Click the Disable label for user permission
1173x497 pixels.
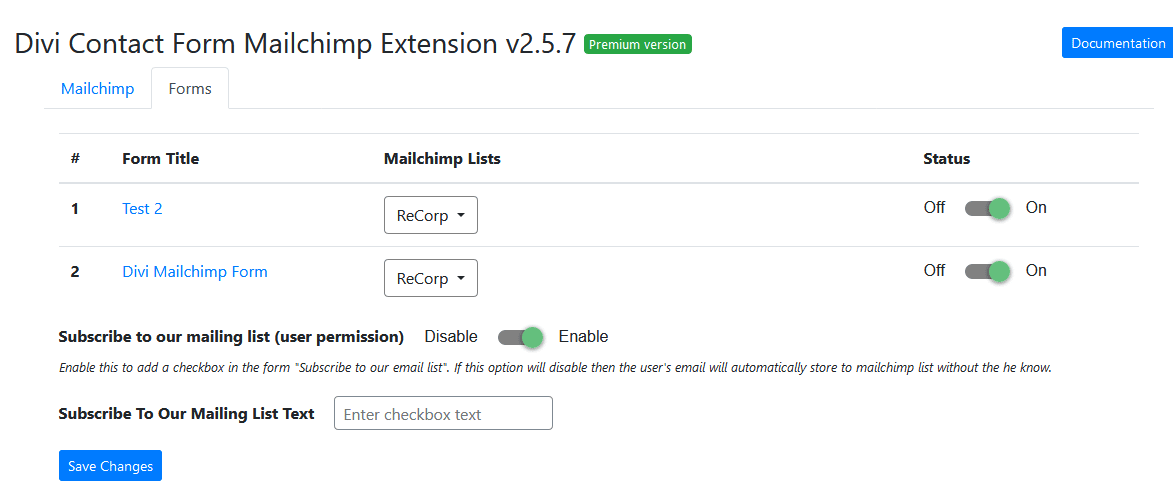click(x=451, y=336)
